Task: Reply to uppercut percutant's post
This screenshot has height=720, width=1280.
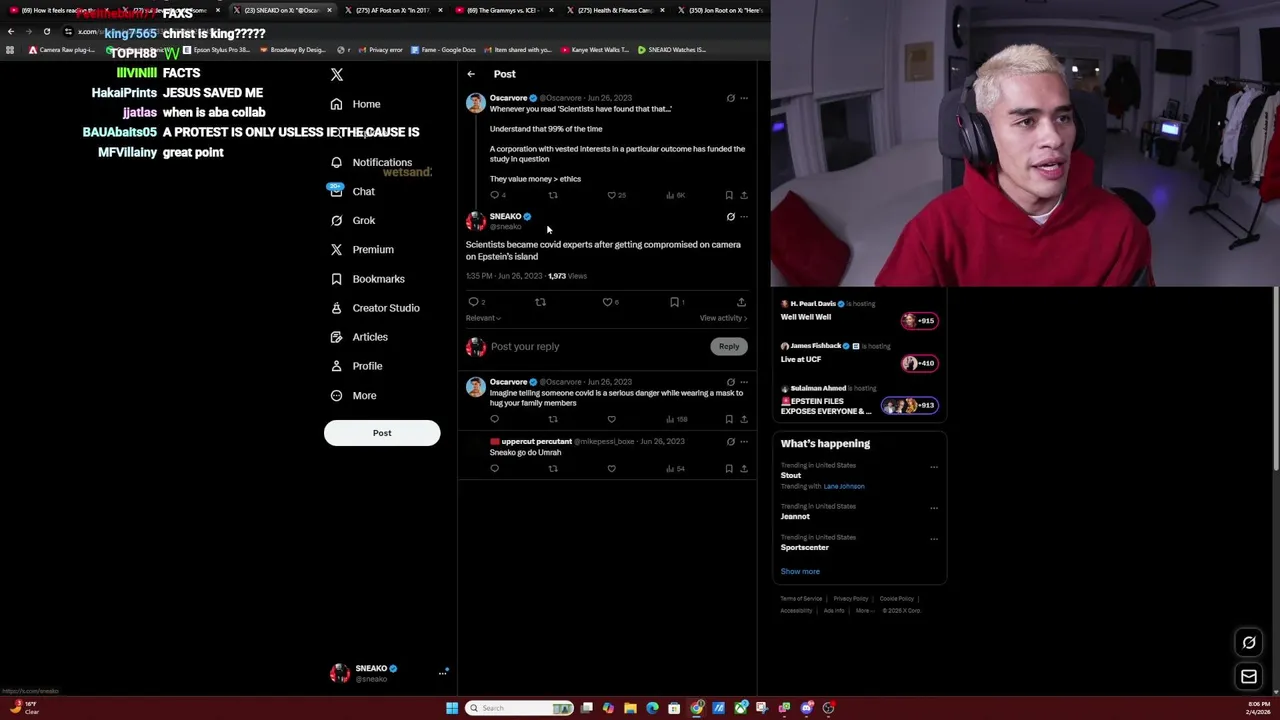Action: pyautogui.click(x=494, y=468)
